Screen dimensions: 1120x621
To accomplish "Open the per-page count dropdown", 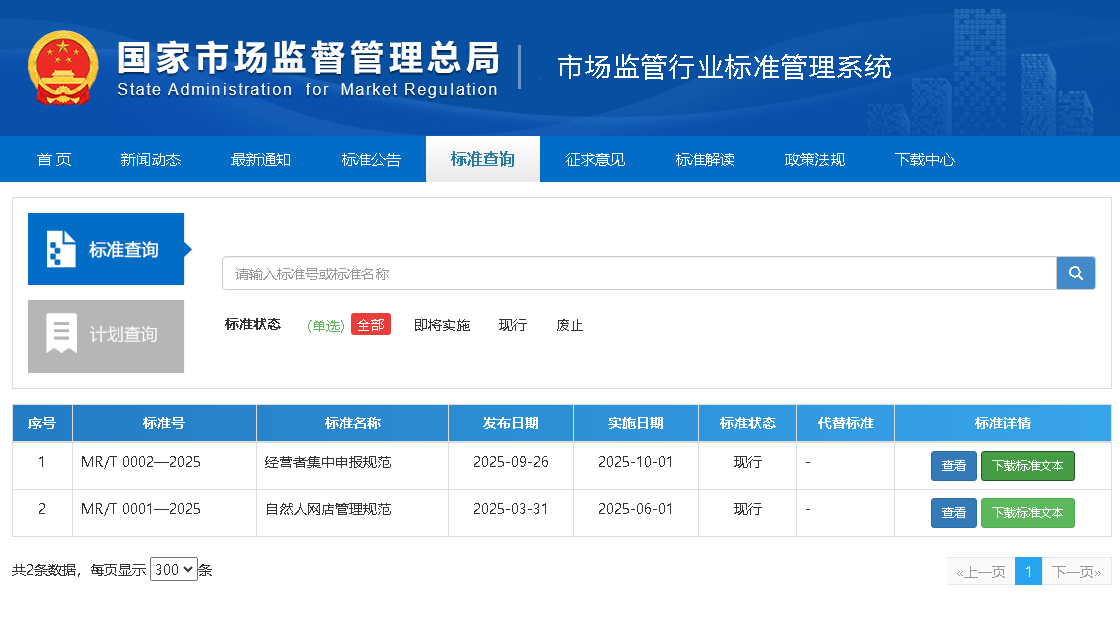I will tap(174, 570).
